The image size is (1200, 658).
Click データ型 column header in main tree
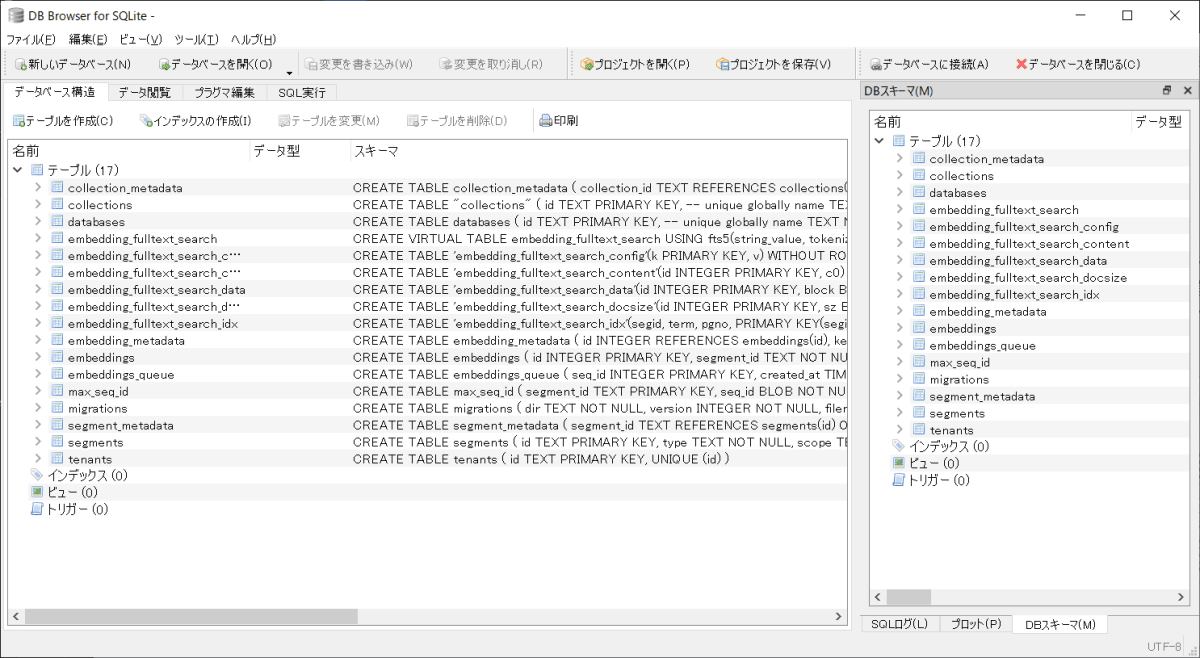coord(300,151)
